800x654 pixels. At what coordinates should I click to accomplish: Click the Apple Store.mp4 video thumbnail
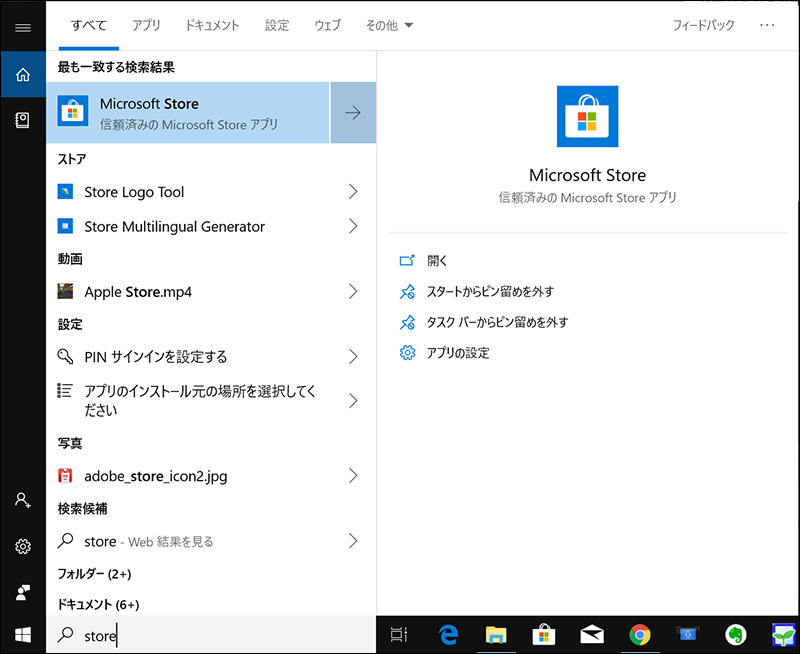click(x=65, y=291)
